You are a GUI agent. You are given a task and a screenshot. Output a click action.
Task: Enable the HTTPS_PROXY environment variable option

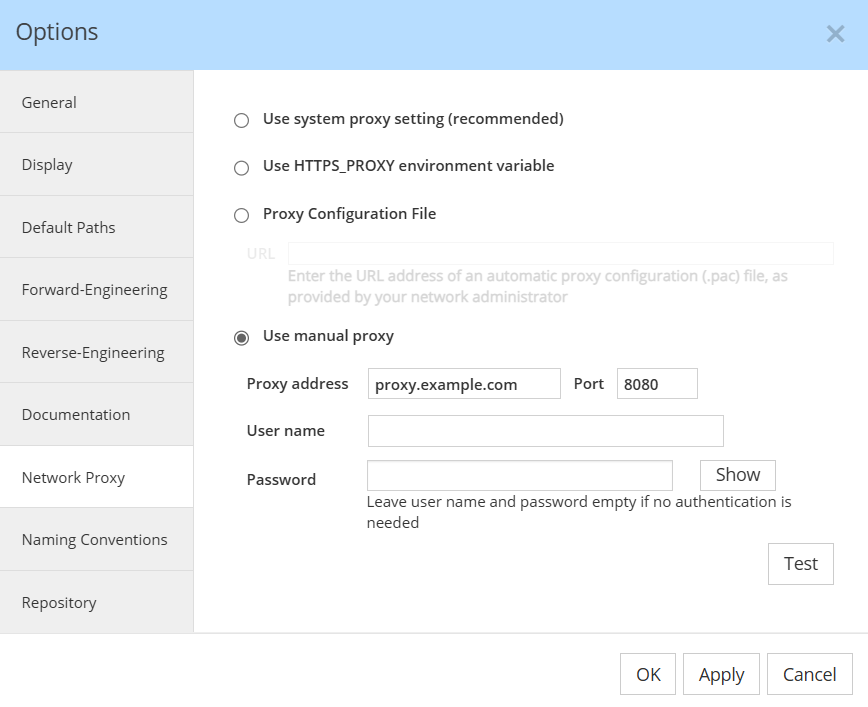240,167
